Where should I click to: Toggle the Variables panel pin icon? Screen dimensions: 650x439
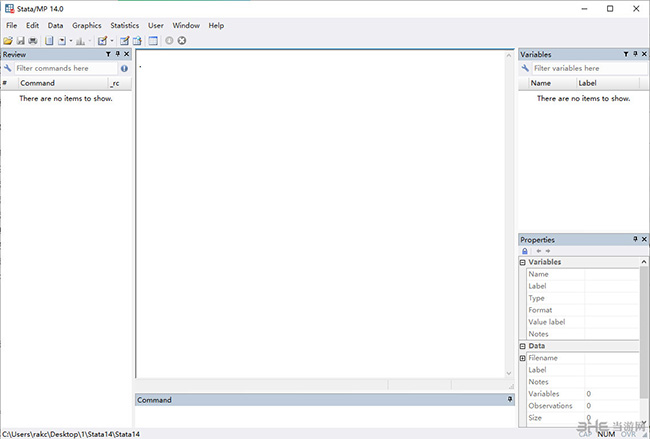pyautogui.click(x=635, y=54)
